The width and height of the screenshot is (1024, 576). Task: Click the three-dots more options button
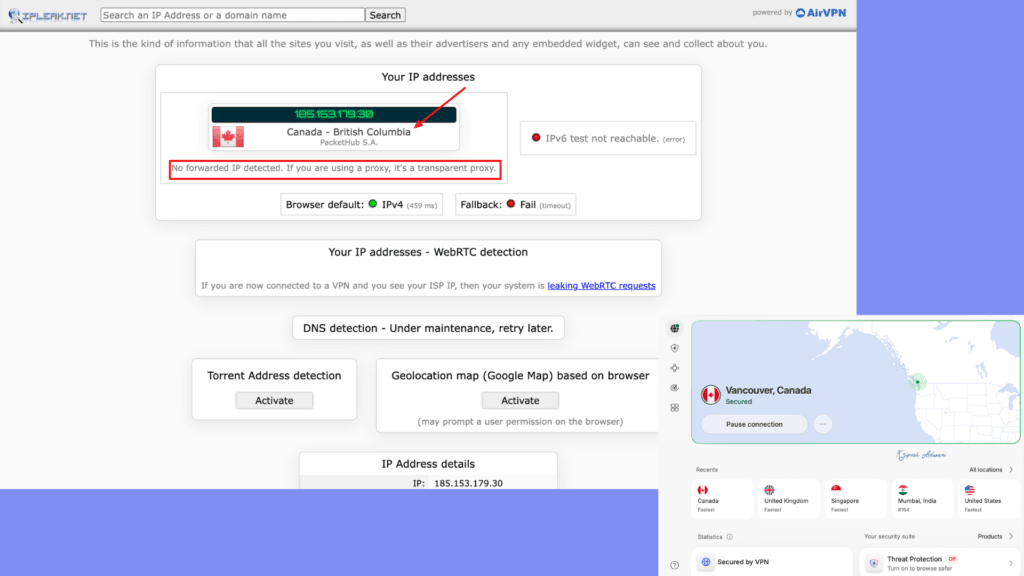(823, 424)
